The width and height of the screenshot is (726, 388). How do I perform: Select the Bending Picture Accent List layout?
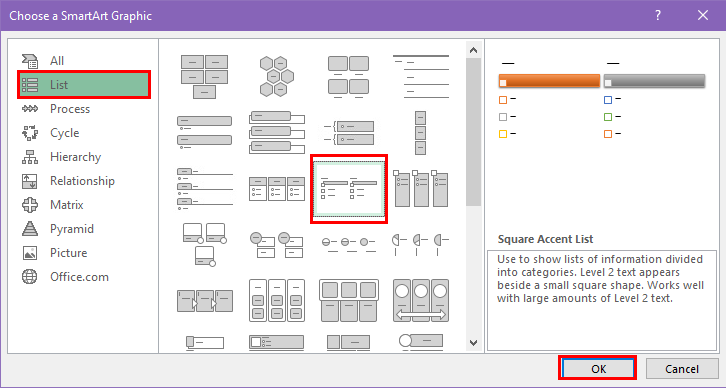click(204, 244)
